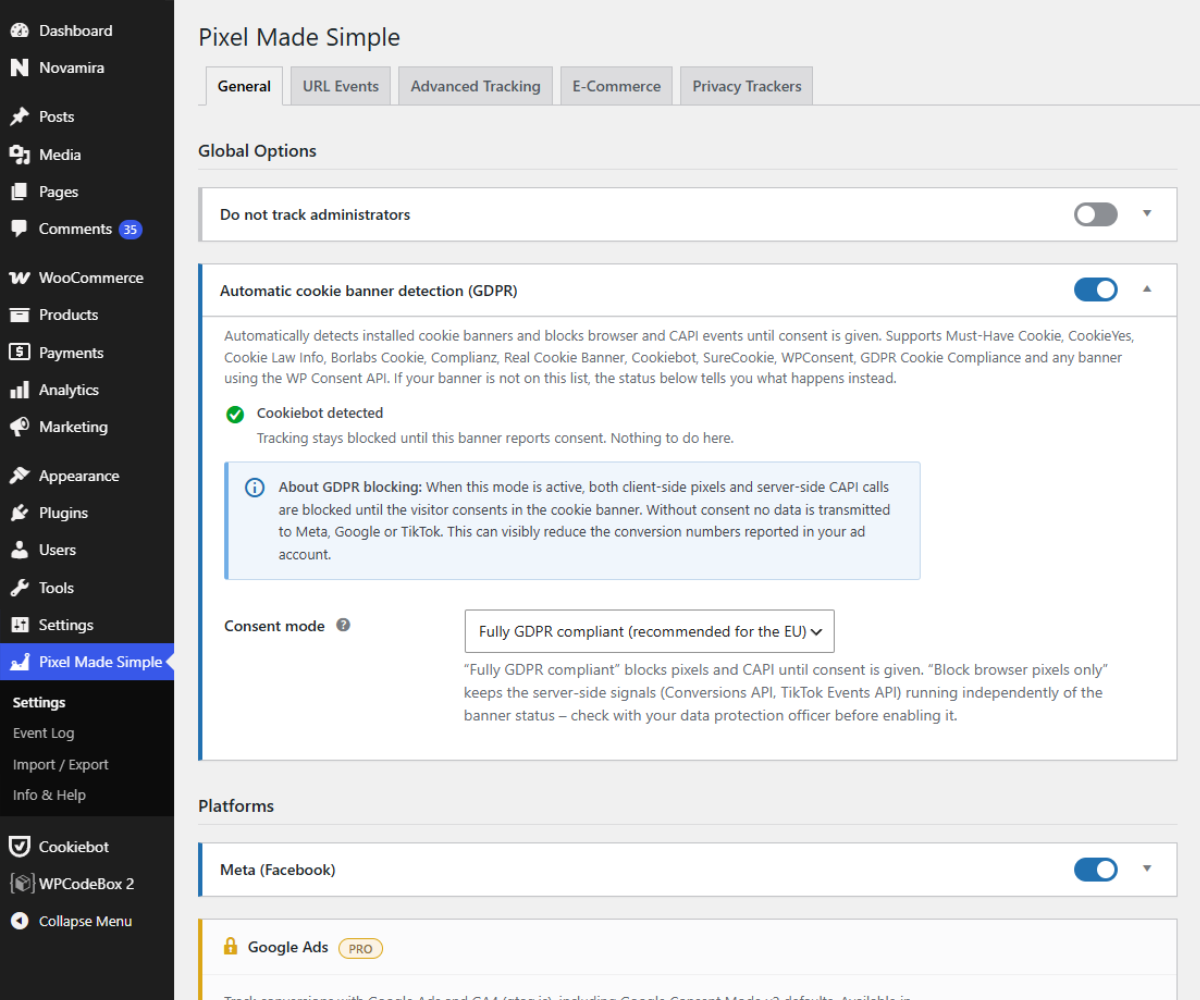The height and width of the screenshot is (1000, 1200).
Task: Click the Settings sliders icon
Action: click(19, 625)
